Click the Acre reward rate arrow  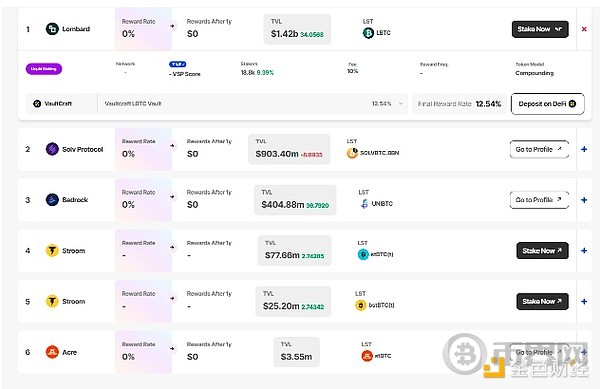click(173, 348)
